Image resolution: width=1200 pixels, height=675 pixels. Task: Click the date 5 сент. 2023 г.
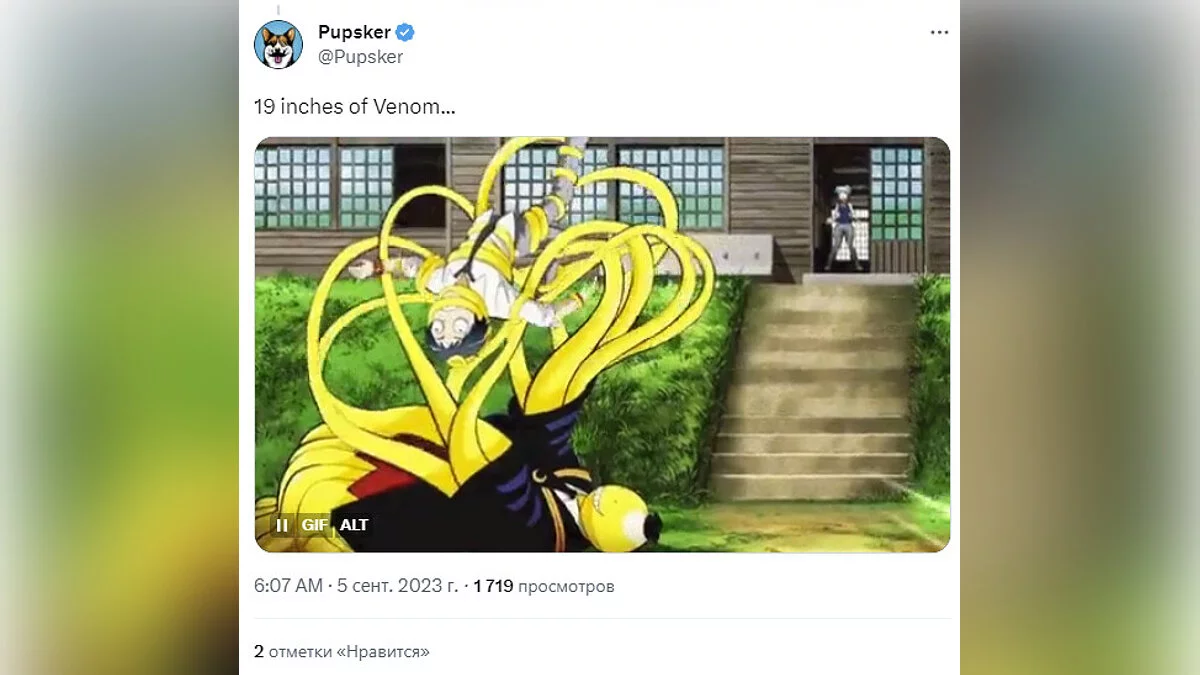397,586
